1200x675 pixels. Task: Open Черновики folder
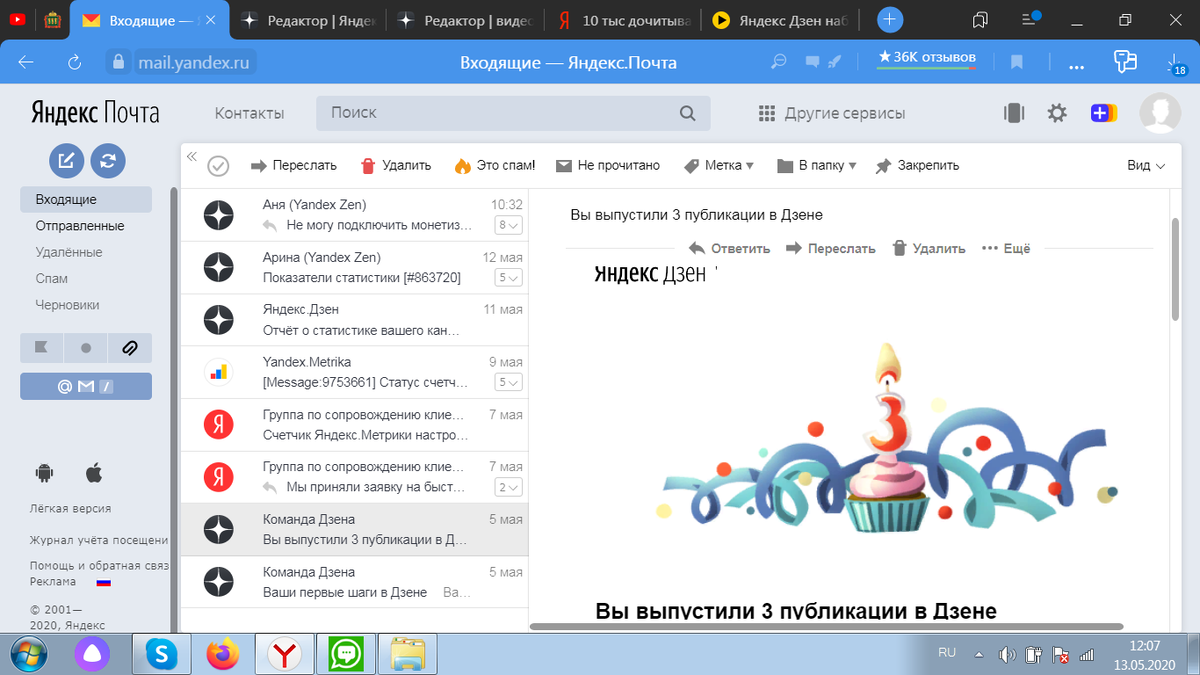click(68, 304)
